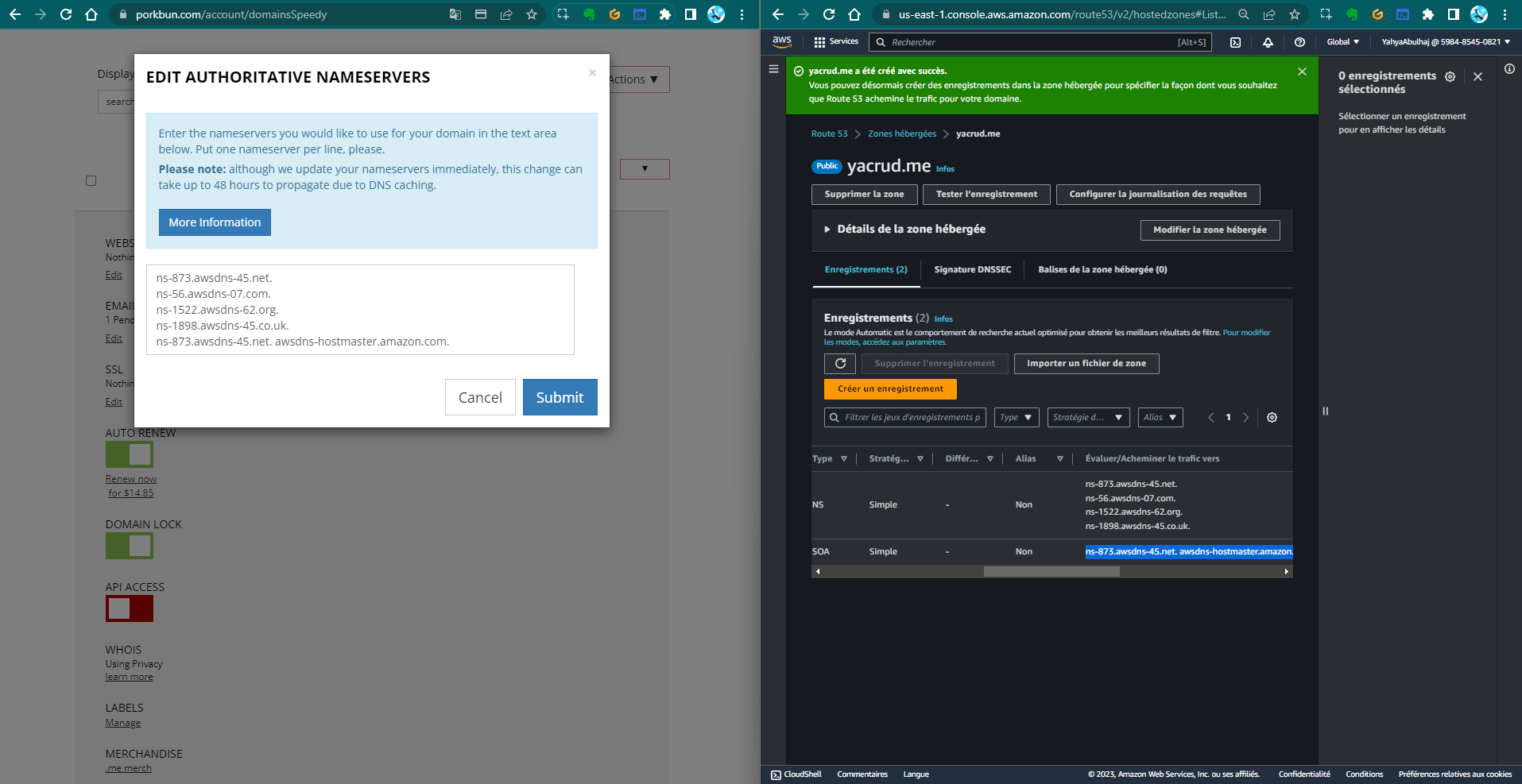The height and width of the screenshot is (784, 1522).
Task: Click Configurer la journalisation des requêtes
Action: [x=1158, y=194]
